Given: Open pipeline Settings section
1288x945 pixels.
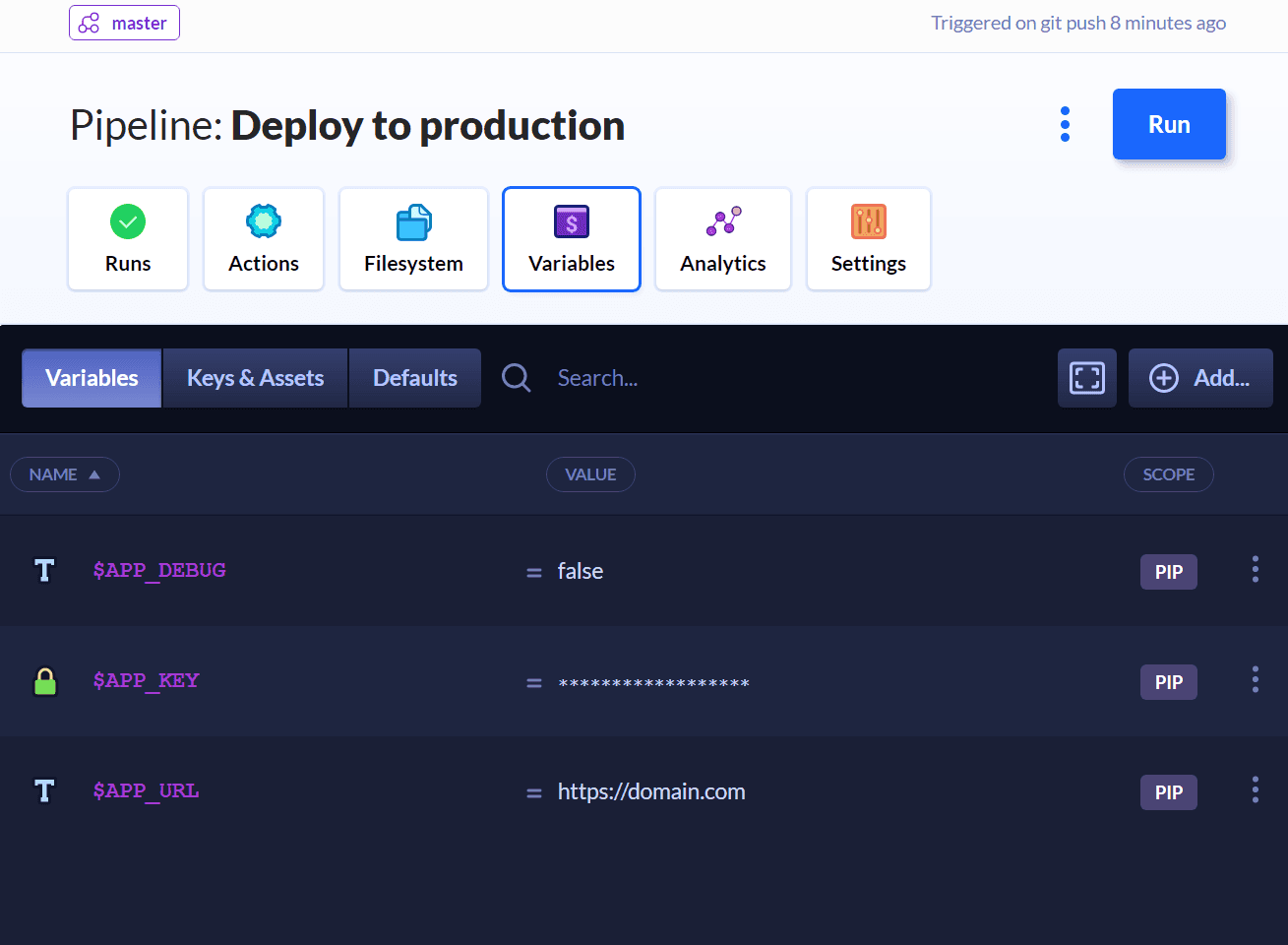Looking at the screenshot, I should [868, 239].
